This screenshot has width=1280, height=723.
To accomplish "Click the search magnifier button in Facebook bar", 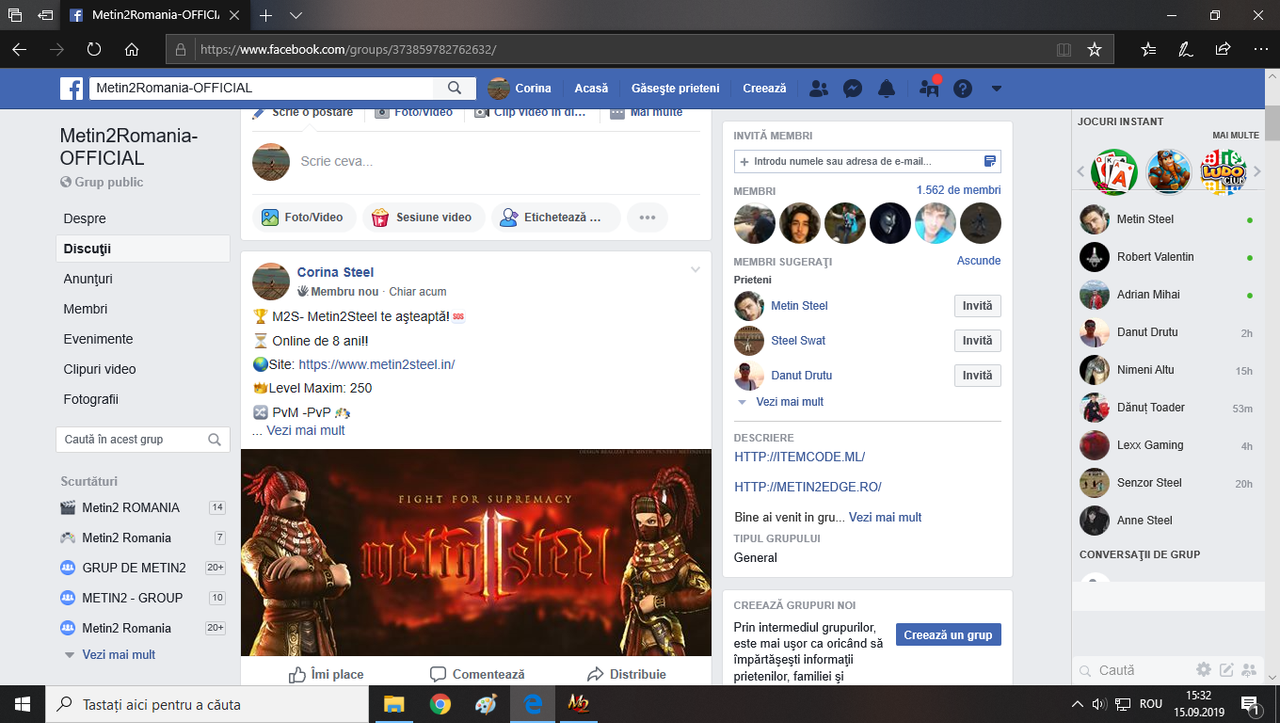I will [455, 88].
